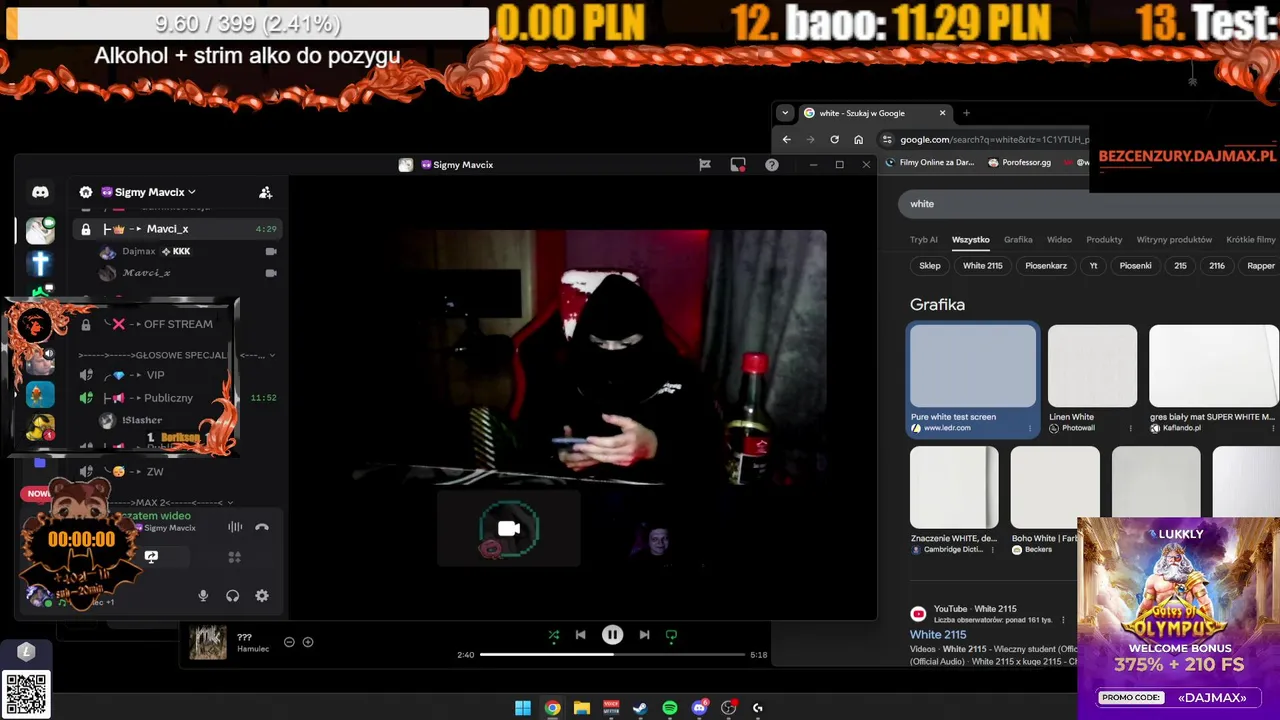The image size is (1280, 720).
Task: Open a new Chrome tab
Action: tap(966, 113)
